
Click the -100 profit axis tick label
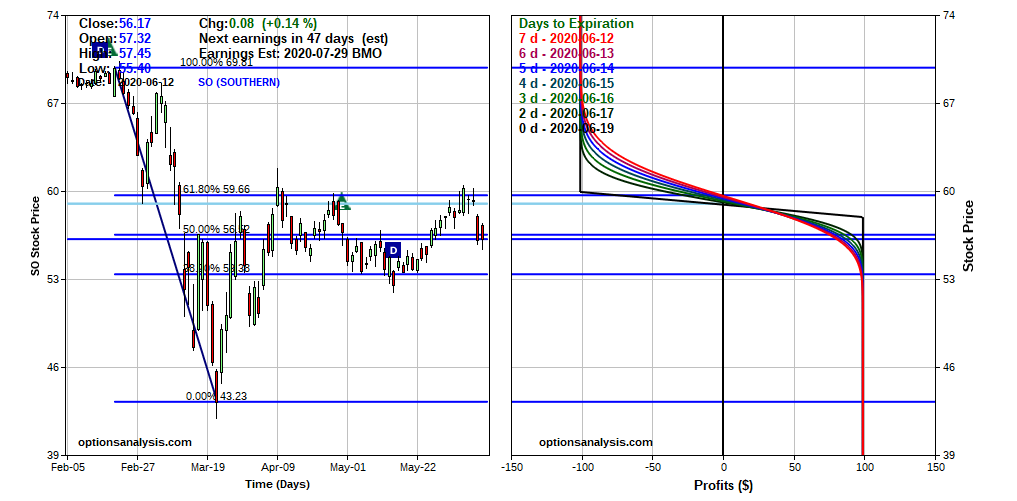coord(582,467)
